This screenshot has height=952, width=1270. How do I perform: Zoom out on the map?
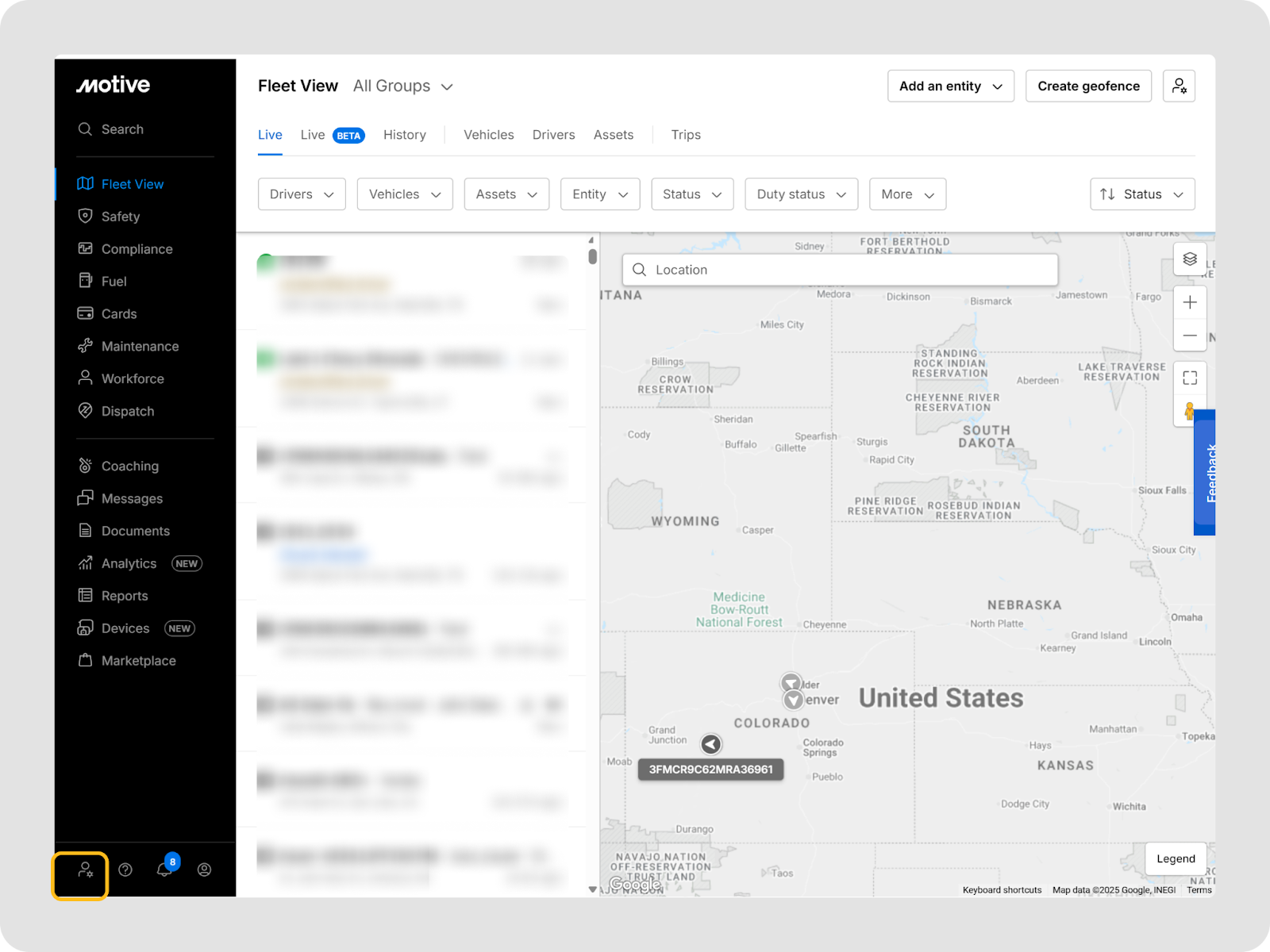[1189, 336]
